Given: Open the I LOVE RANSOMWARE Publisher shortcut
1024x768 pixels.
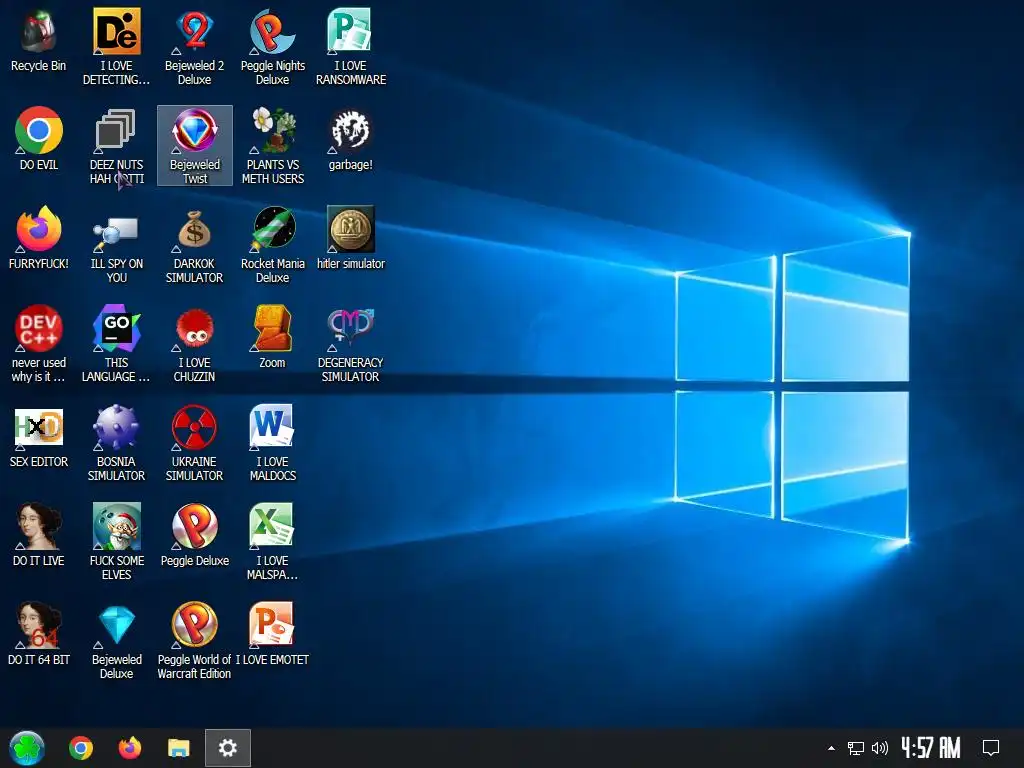Looking at the screenshot, I should (351, 47).
